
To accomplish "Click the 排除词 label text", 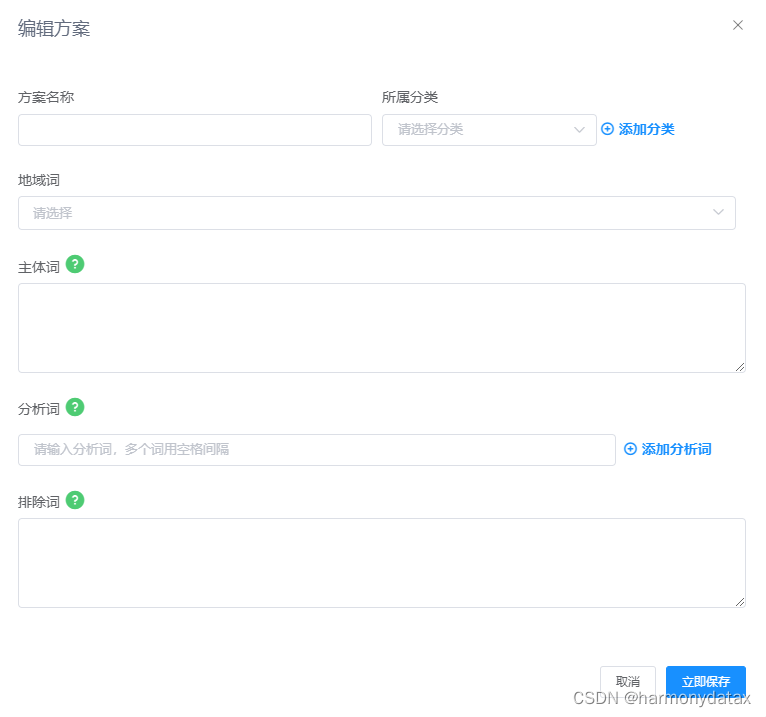I will click(x=39, y=502).
